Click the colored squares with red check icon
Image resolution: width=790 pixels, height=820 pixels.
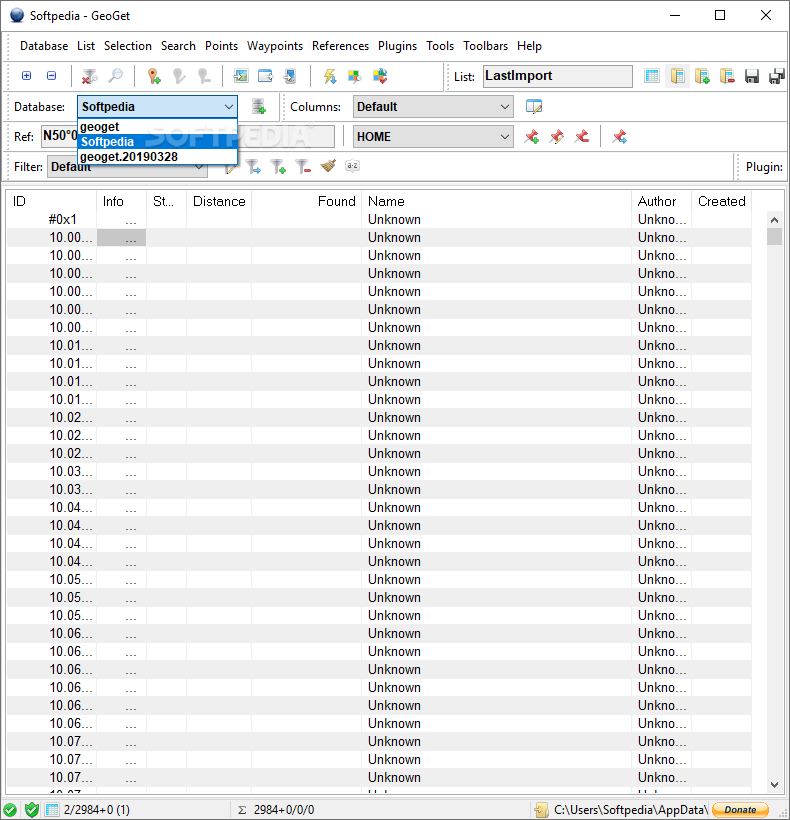380,76
